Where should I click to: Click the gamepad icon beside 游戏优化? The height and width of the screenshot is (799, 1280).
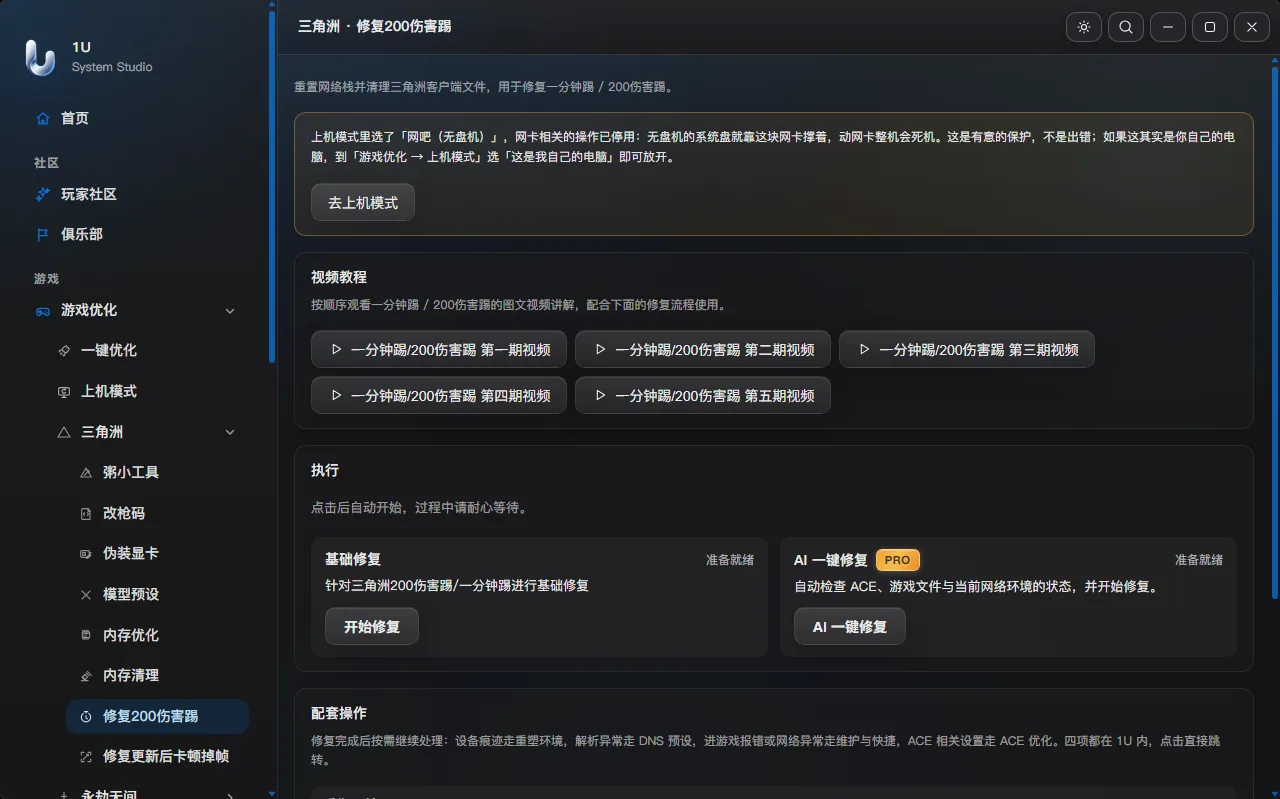pos(43,310)
